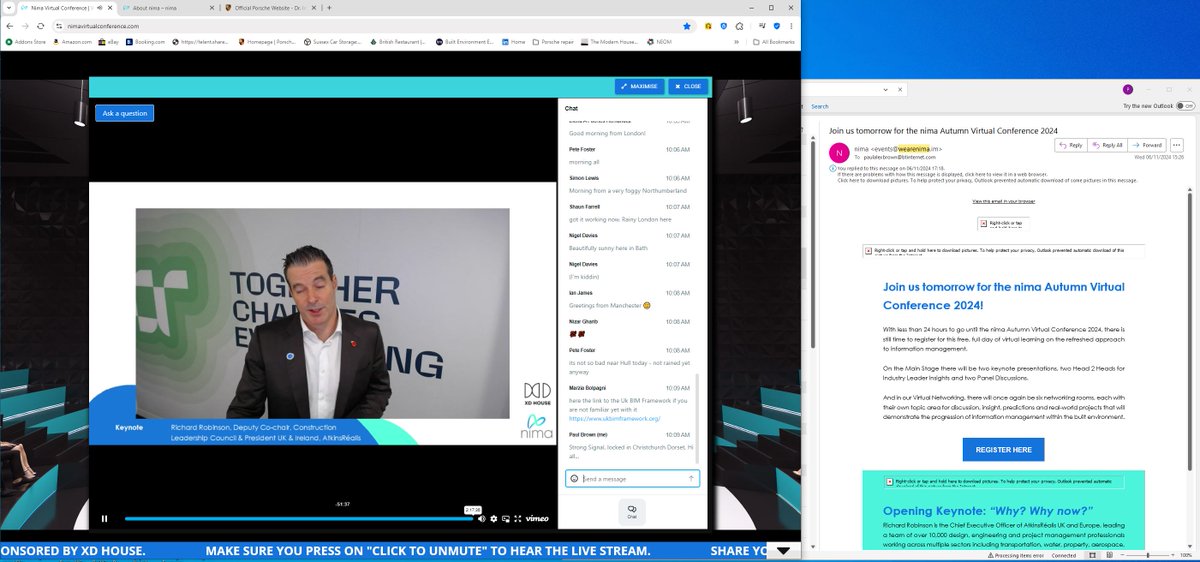Collapse the bottom ticker banner arrow

point(783,551)
